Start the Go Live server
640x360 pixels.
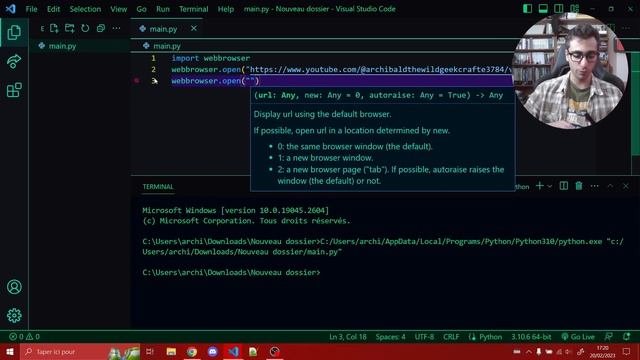578,337
